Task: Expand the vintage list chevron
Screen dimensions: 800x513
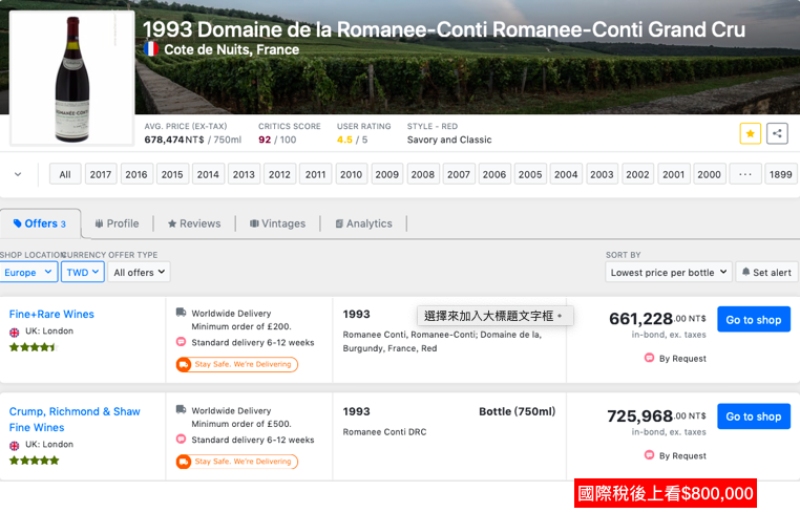Action: tap(18, 175)
